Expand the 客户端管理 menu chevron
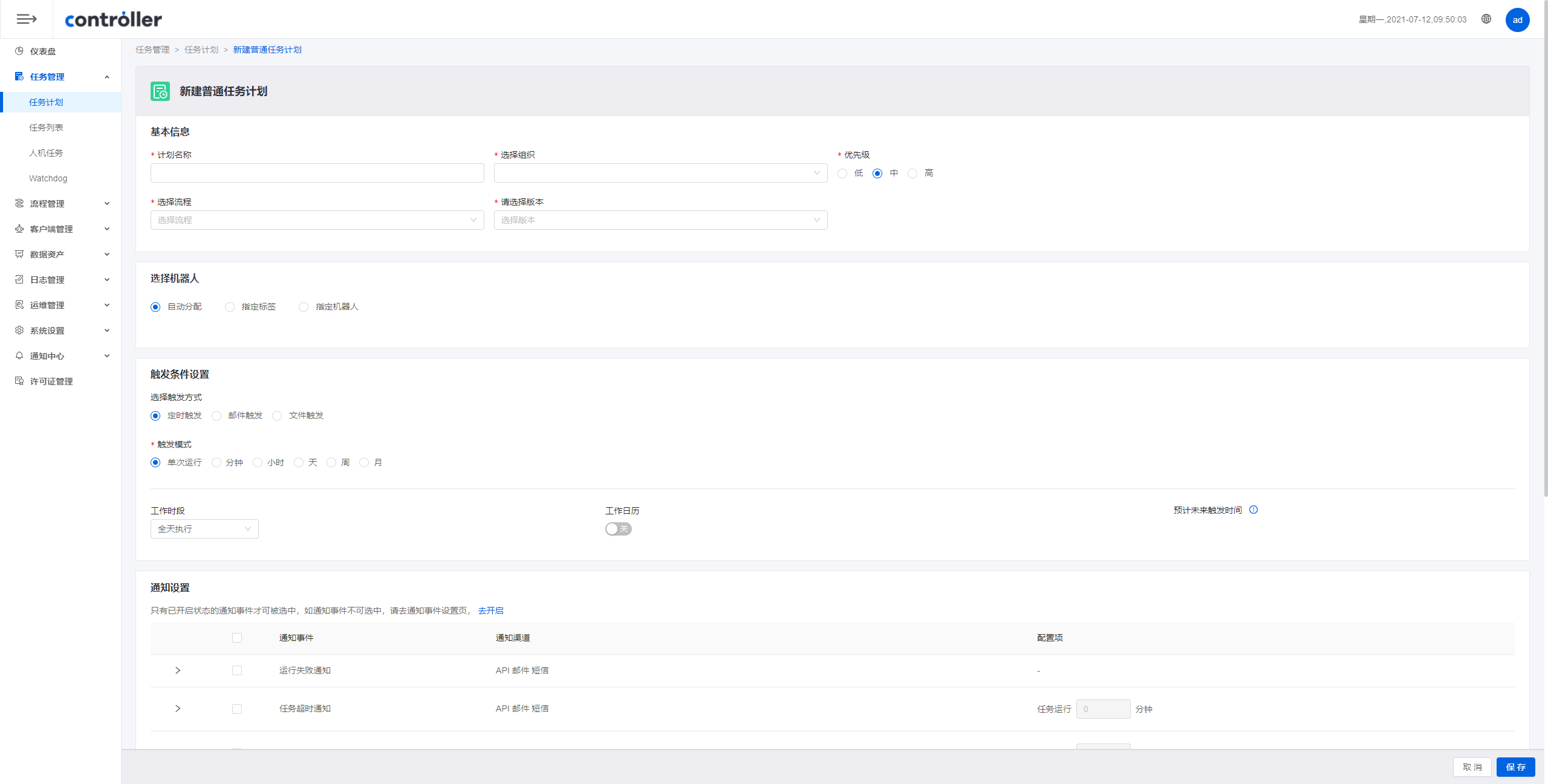The height and width of the screenshot is (784, 1548). point(107,229)
